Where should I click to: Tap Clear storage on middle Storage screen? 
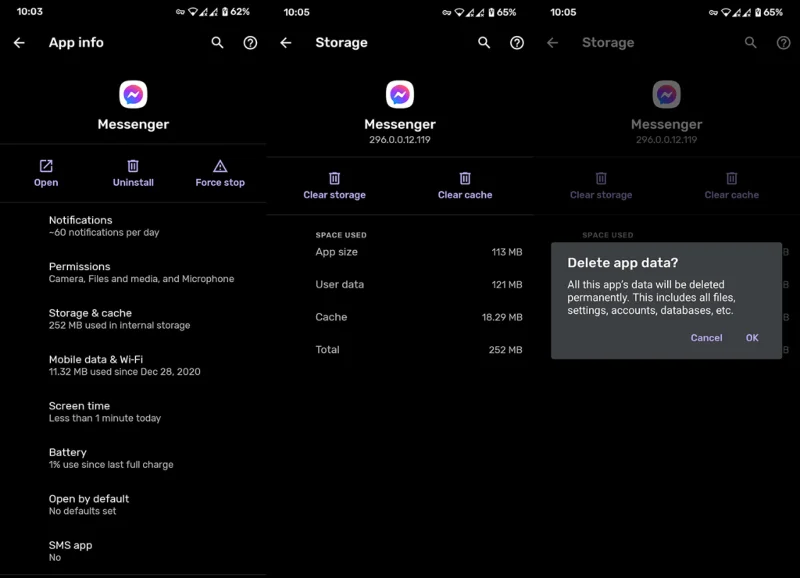coord(334,186)
